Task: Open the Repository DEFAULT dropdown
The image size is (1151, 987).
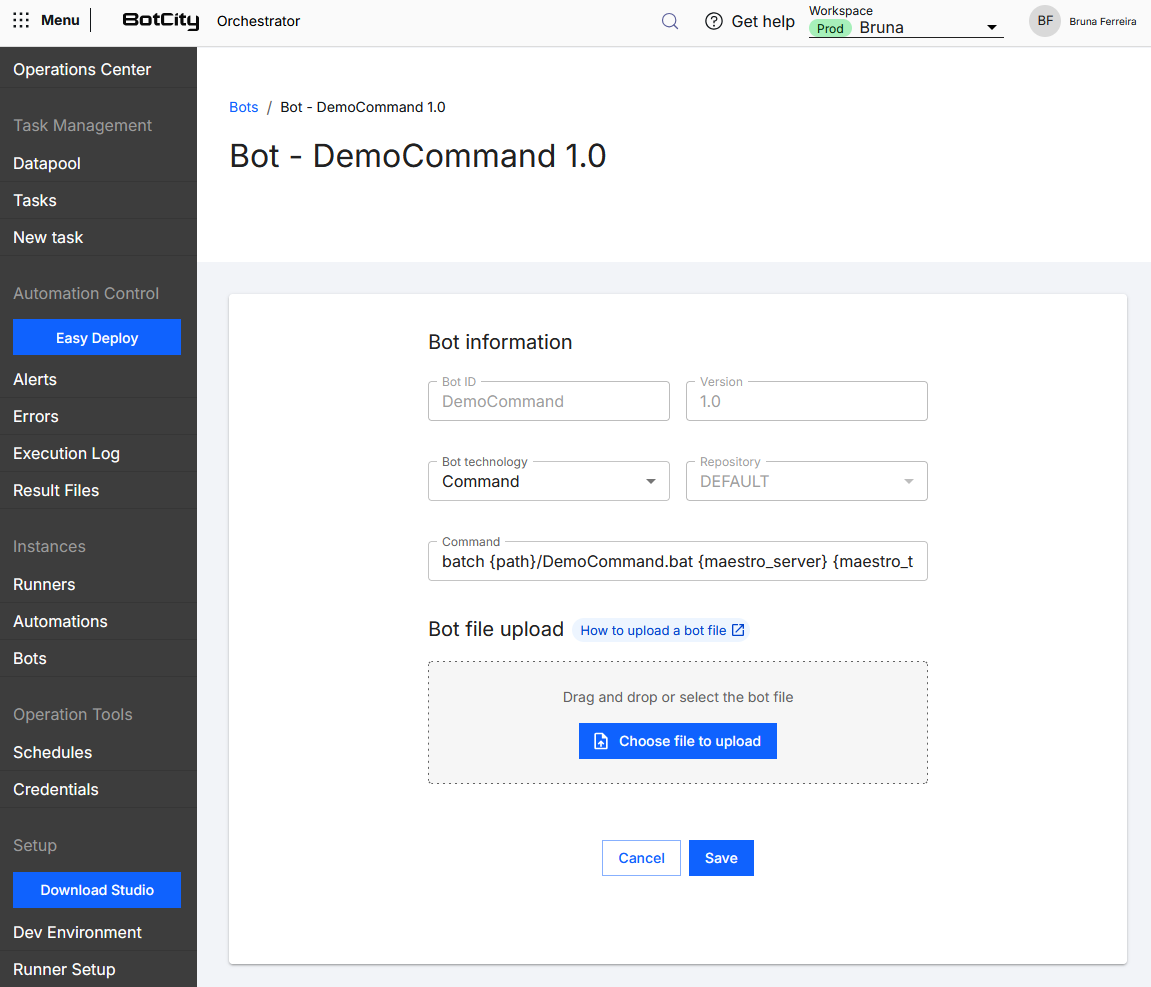Action: tap(806, 481)
